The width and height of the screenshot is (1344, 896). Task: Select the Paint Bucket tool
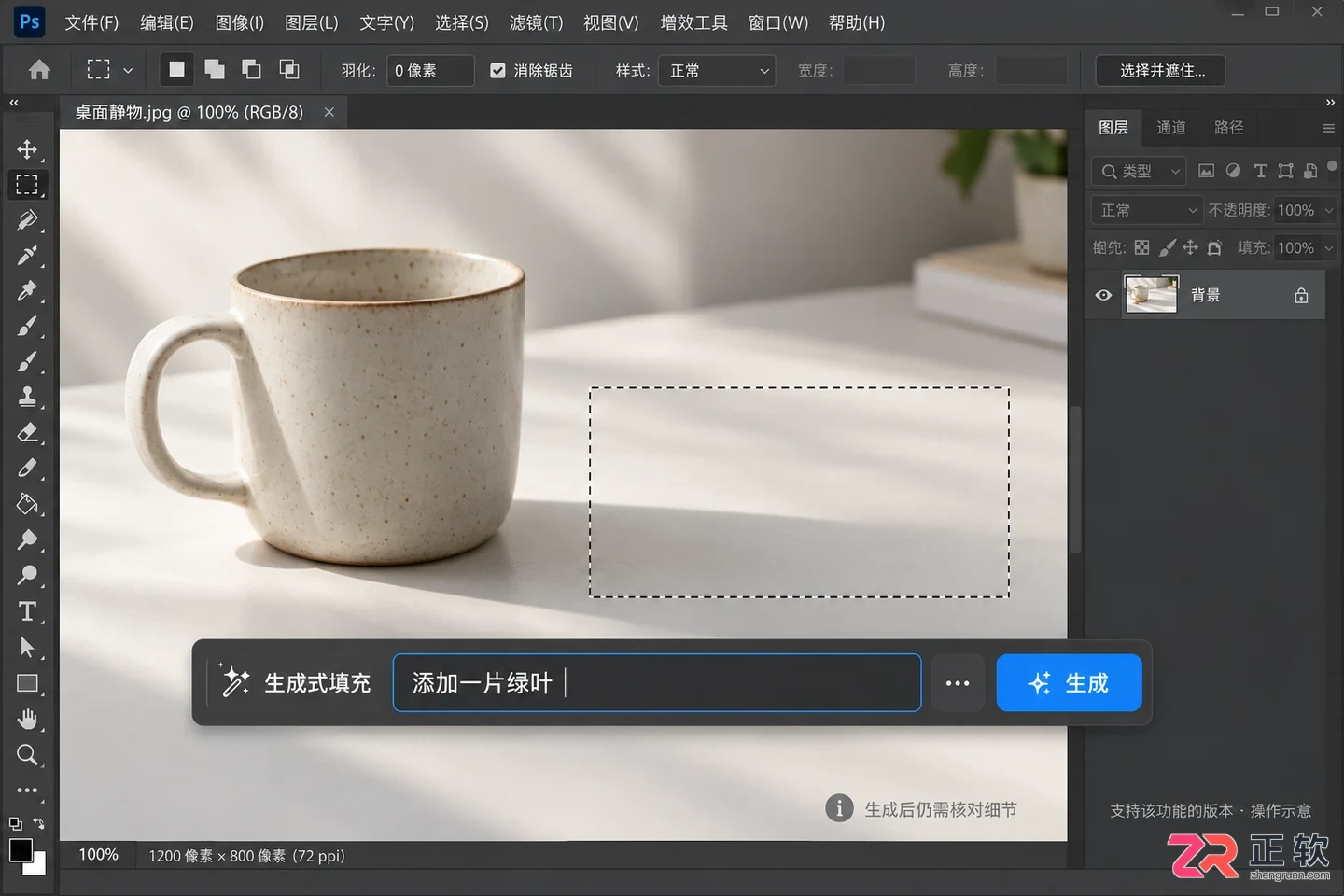point(27,505)
